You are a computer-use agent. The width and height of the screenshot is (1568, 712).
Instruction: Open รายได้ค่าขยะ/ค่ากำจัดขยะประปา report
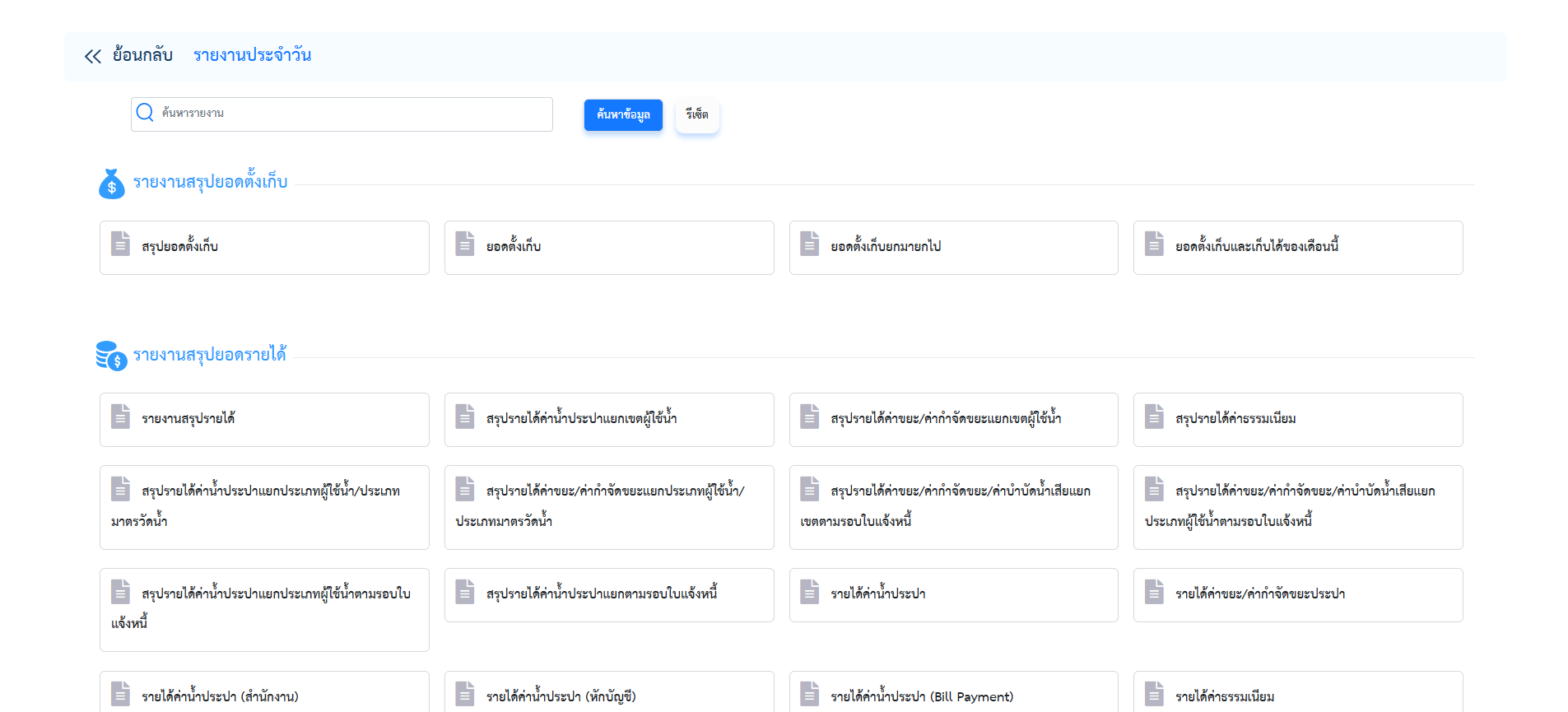[x=1298, y=595]
